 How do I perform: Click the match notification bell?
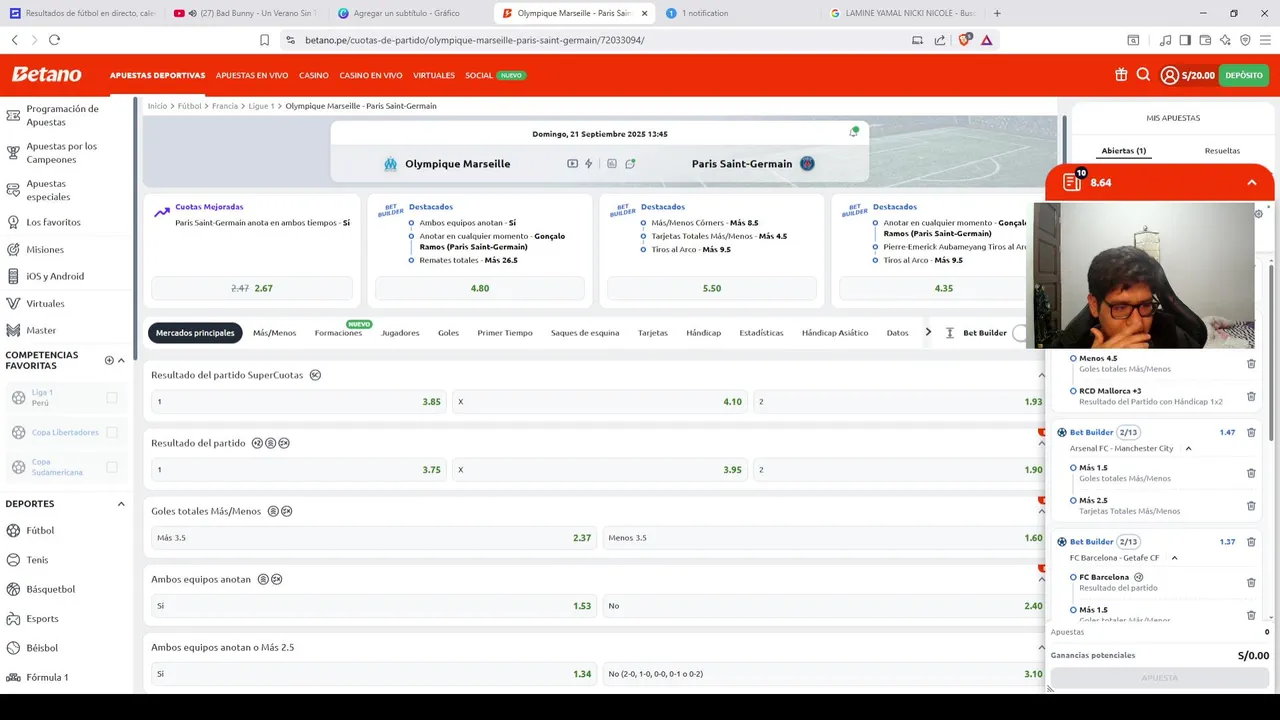click(854, 132)
